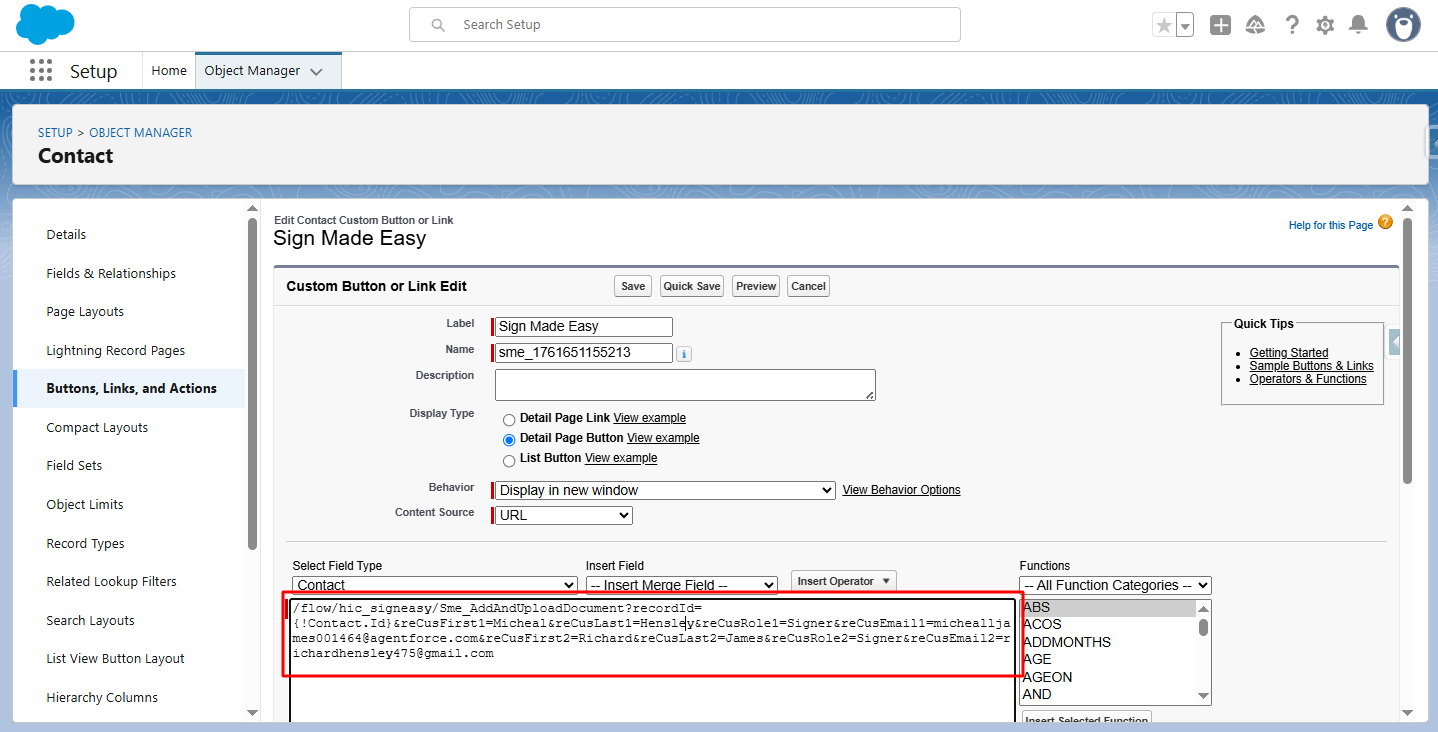The height and width of the screenshot is (732, 1438).
Task: Expand the Behavior dropdown
Action: (x=665, y=490)
